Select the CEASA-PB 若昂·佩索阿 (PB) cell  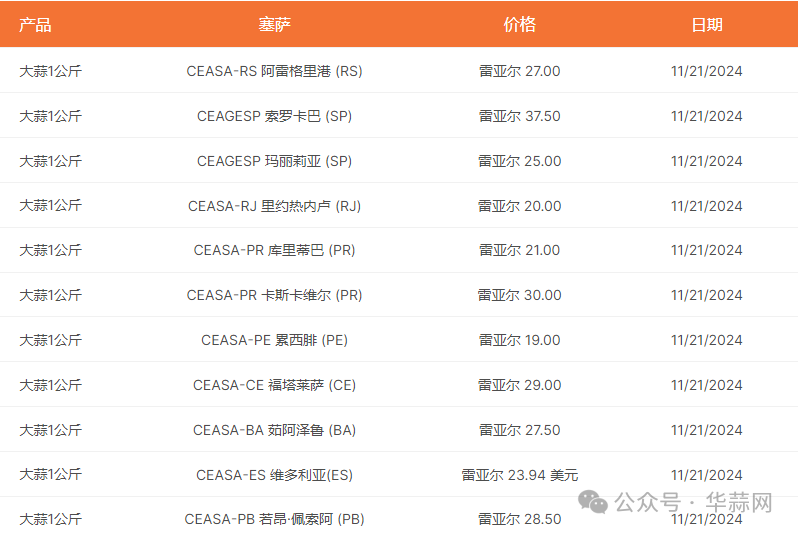point(274,519)
